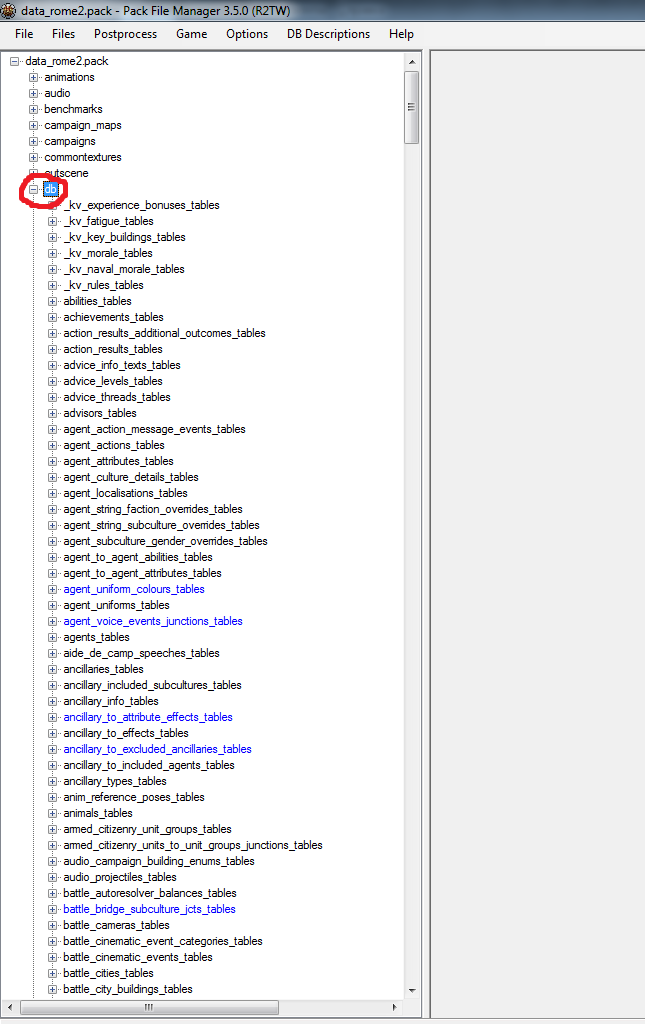Open the Postprocess menu
Viewport: 645px width, 1024px height.
coord(125,34)
